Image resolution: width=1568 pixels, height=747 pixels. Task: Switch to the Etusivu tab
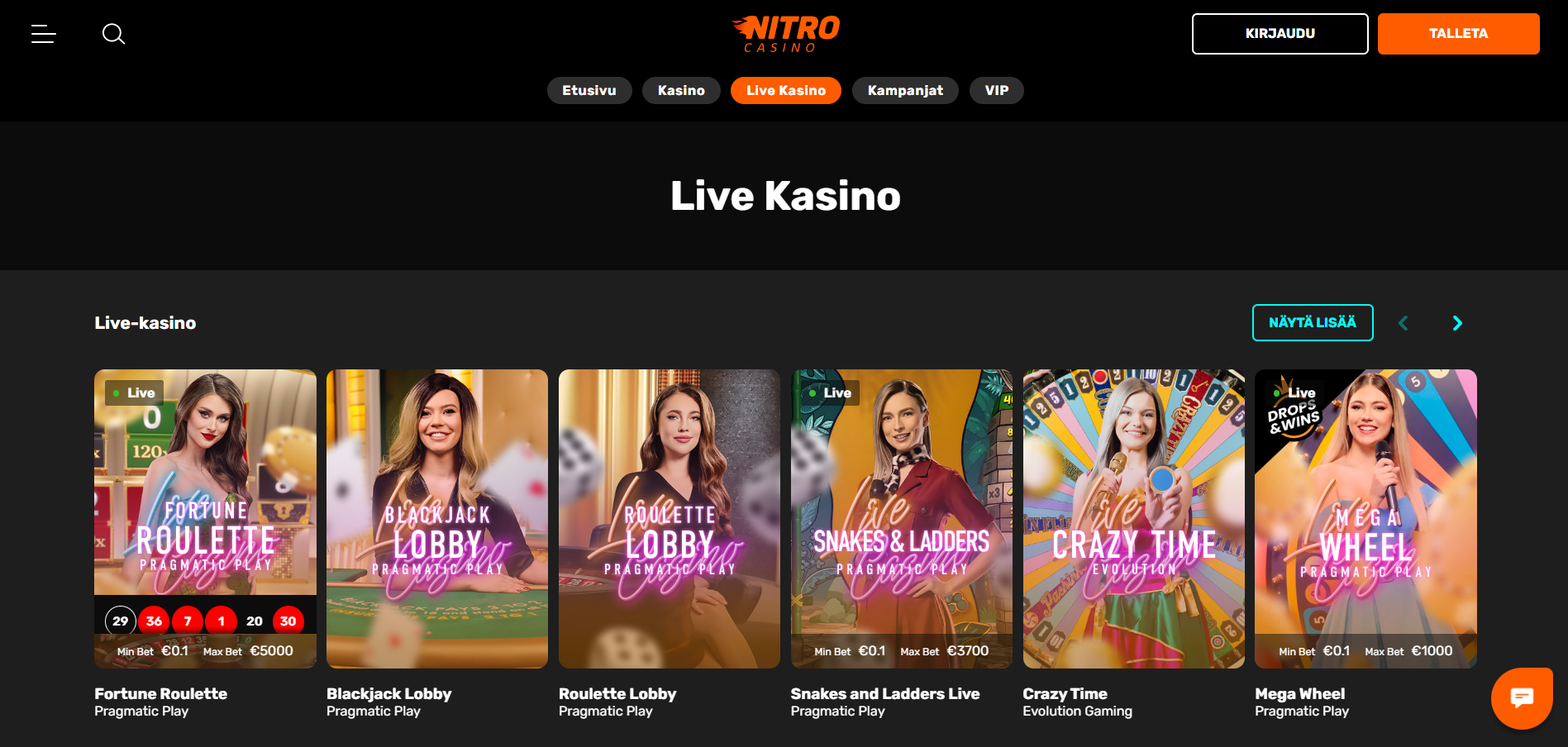589,91
